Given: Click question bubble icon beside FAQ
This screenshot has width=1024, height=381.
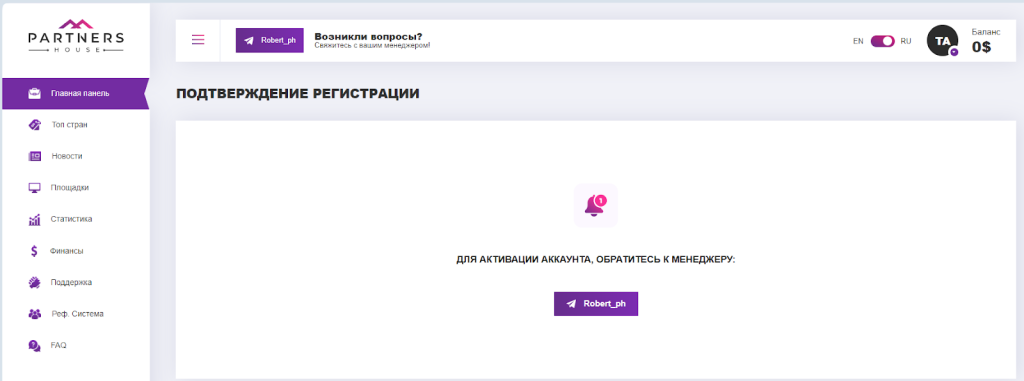Looking at the screenshot, I should 35,345.
